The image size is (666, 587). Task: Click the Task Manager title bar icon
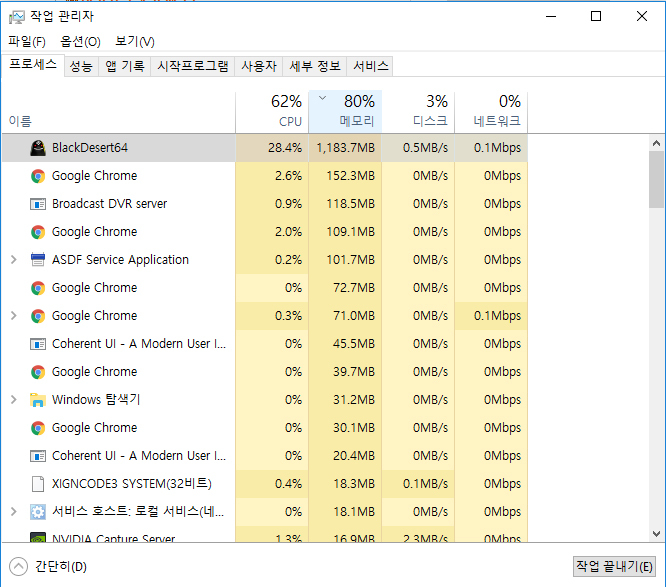point(17,17)
